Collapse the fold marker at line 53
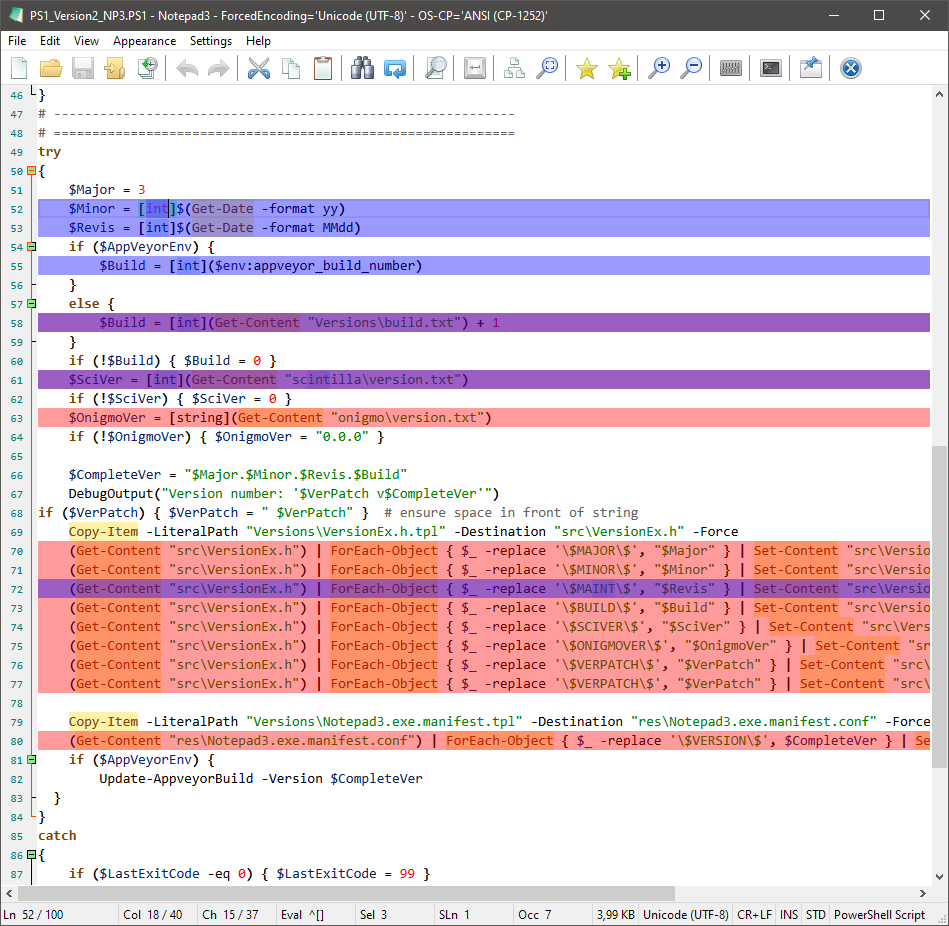949x926 pixels. pyautogui.click(x=31, y=247)
